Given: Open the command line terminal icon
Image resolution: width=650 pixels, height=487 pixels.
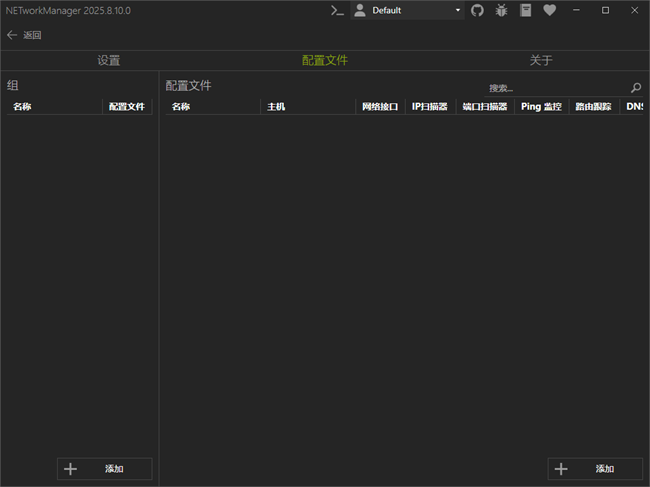Looking at the screenshot, I should tap(338, 10).
